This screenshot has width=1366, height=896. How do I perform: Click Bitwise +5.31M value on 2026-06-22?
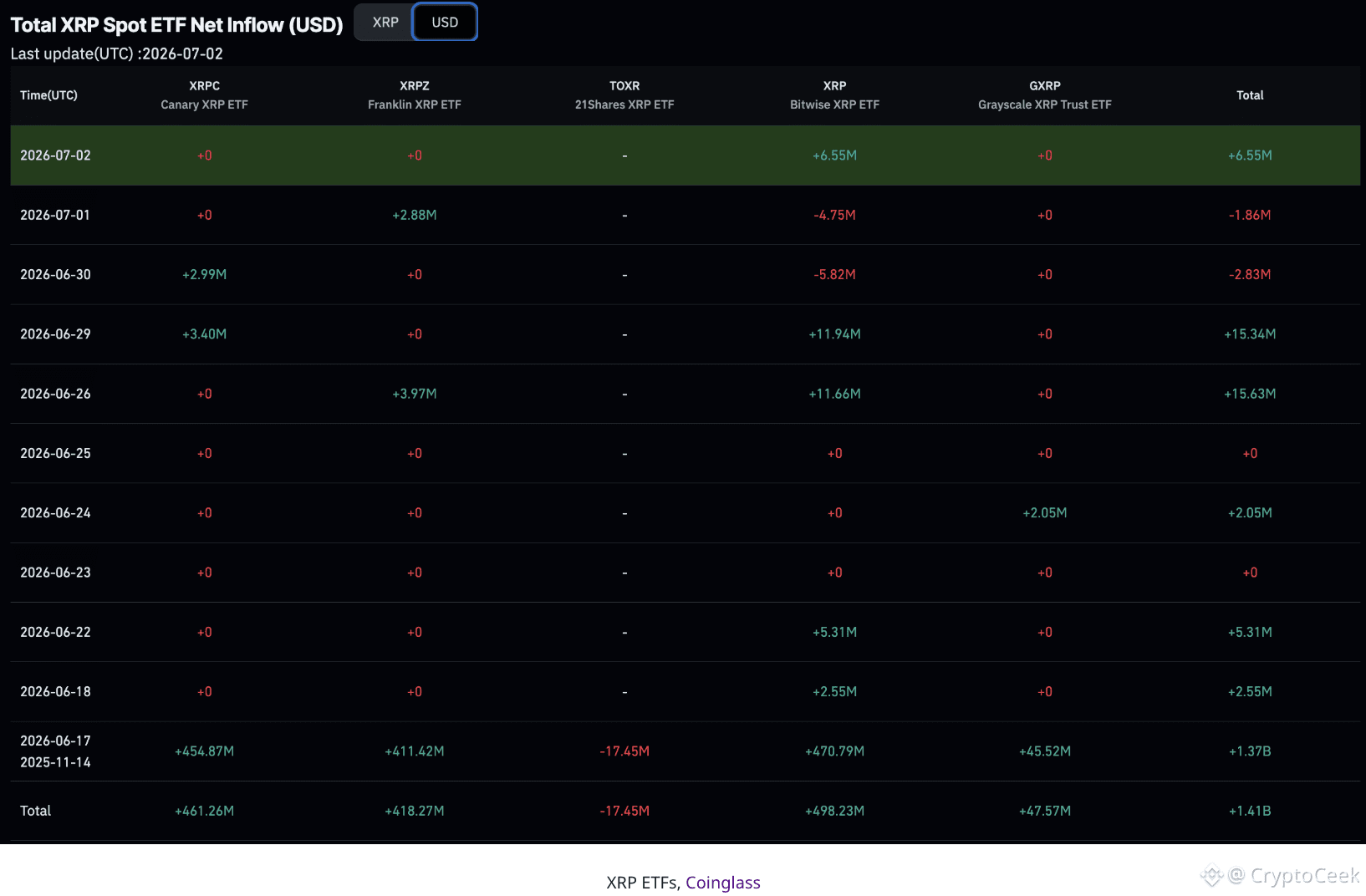coord(834,632)
